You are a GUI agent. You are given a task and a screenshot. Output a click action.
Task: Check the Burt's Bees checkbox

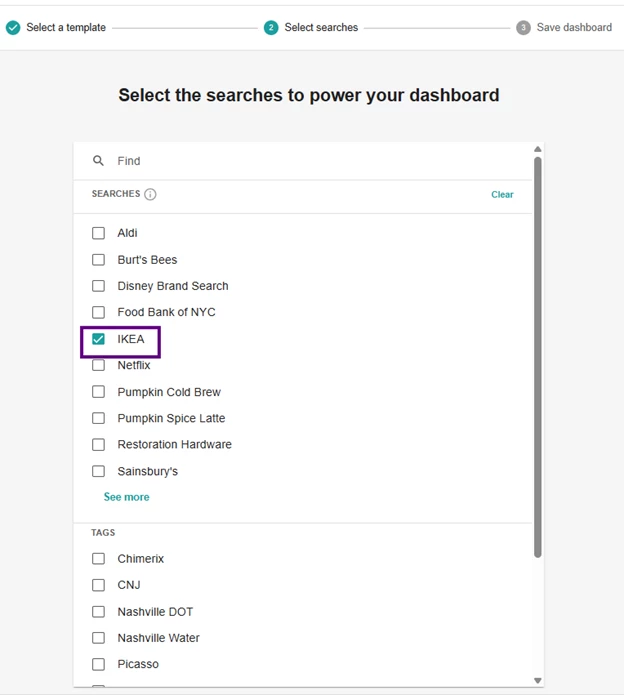coord(98,259)
